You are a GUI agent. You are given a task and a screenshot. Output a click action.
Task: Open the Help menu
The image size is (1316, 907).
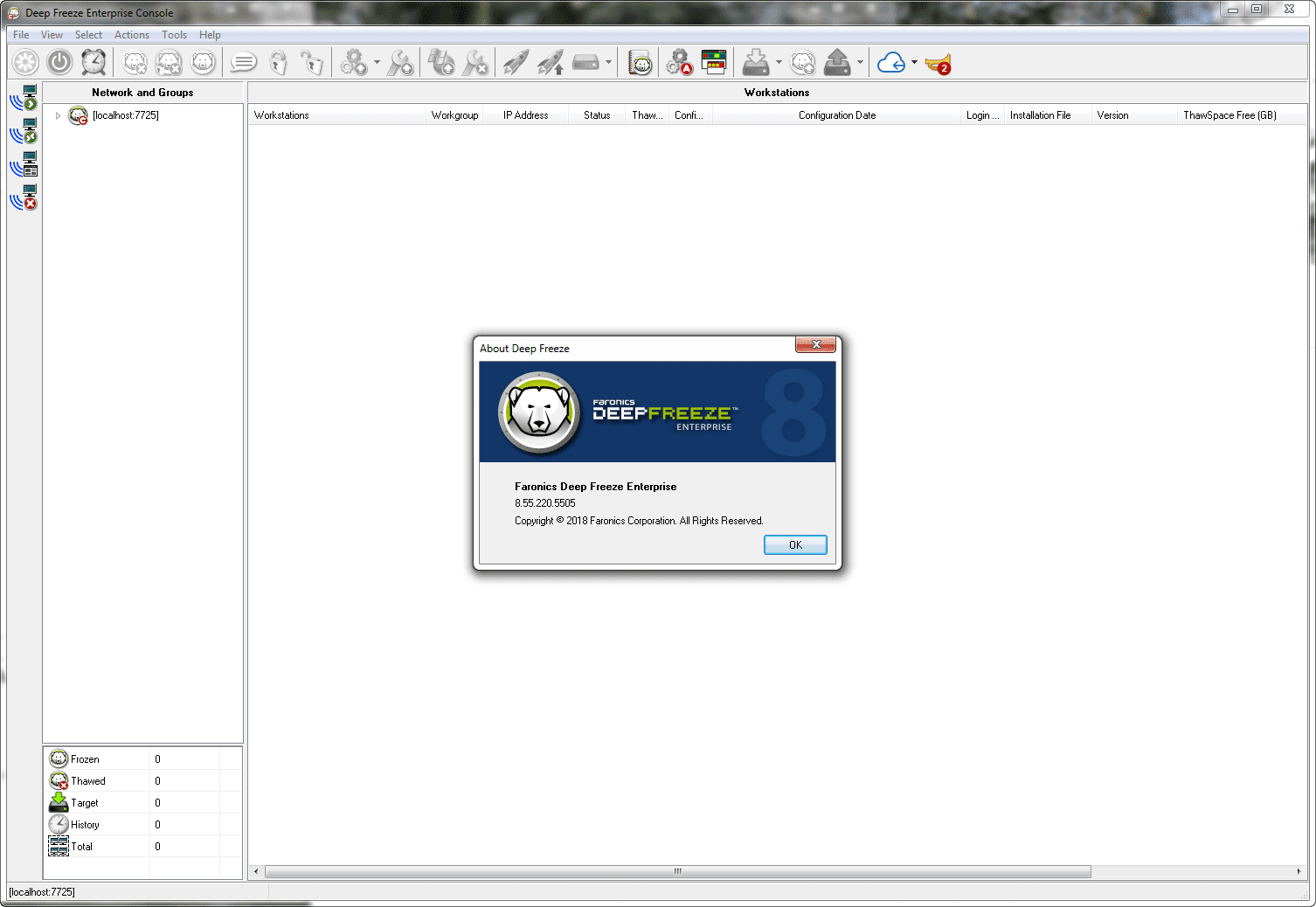click(210, 35)
